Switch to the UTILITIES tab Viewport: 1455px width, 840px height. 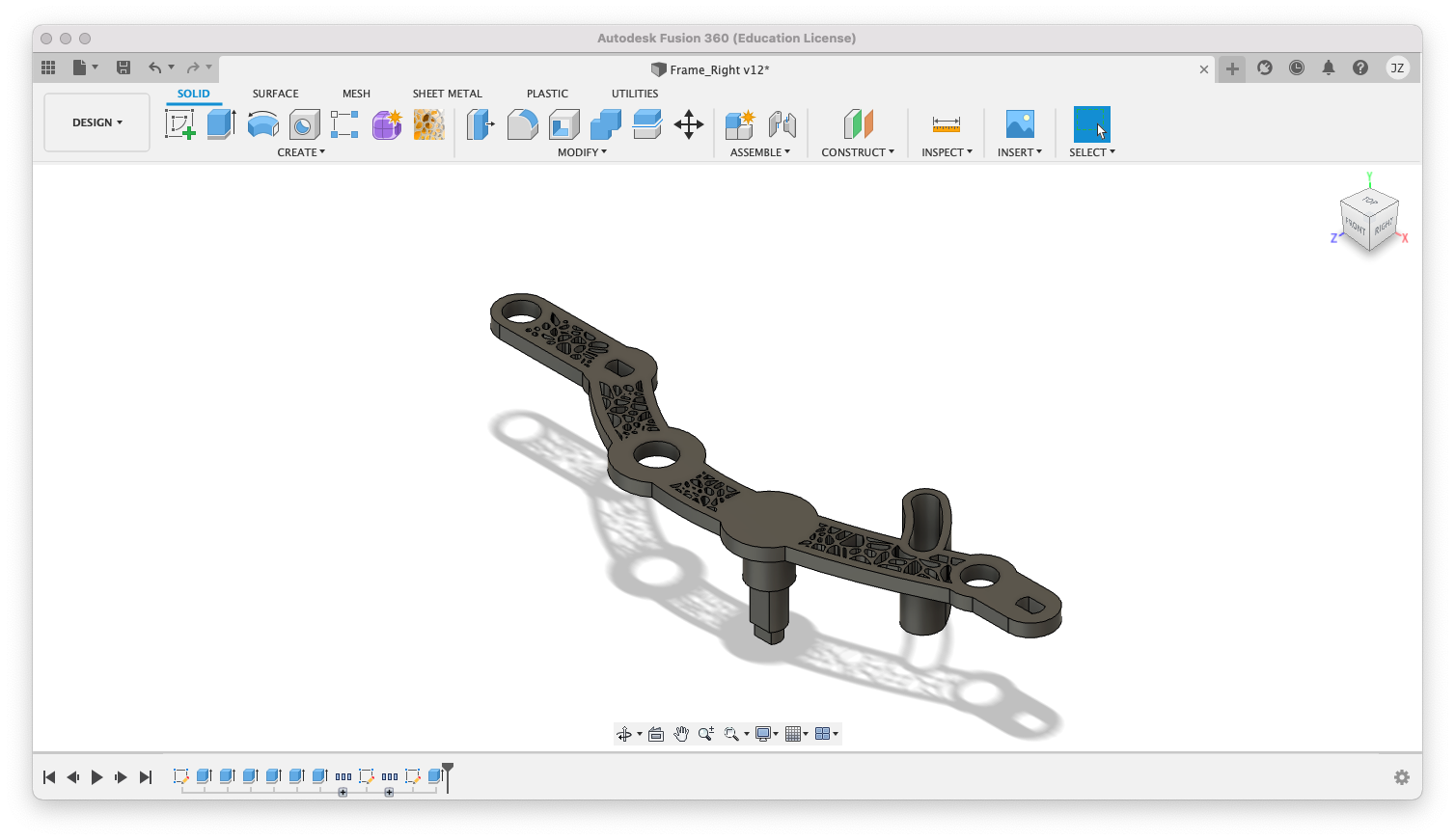tap(635, 94)
